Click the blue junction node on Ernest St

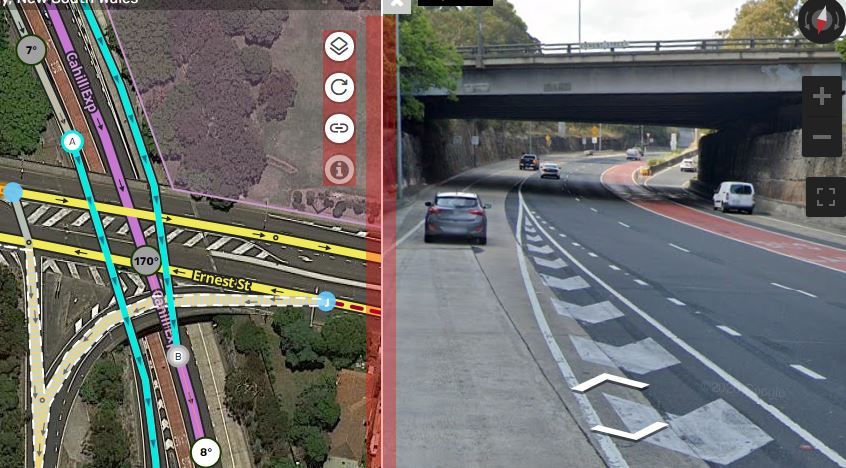326,301
